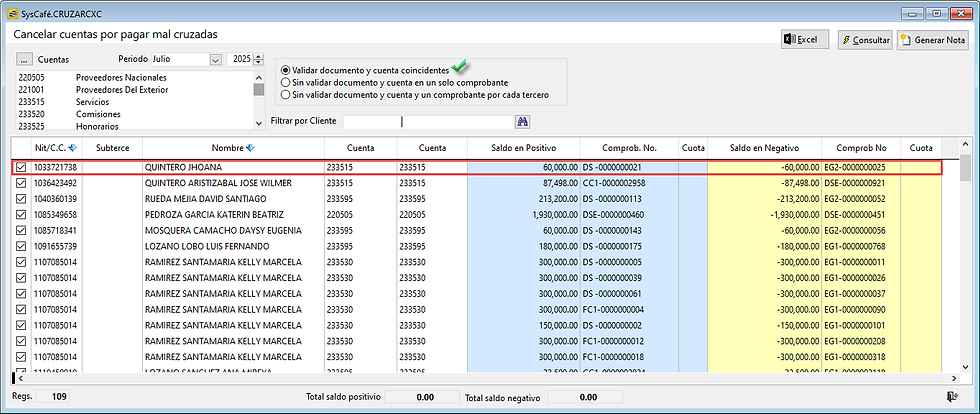Select account 233515 Servicios in list
Viewport: 980px width, 414px height.
134,101
